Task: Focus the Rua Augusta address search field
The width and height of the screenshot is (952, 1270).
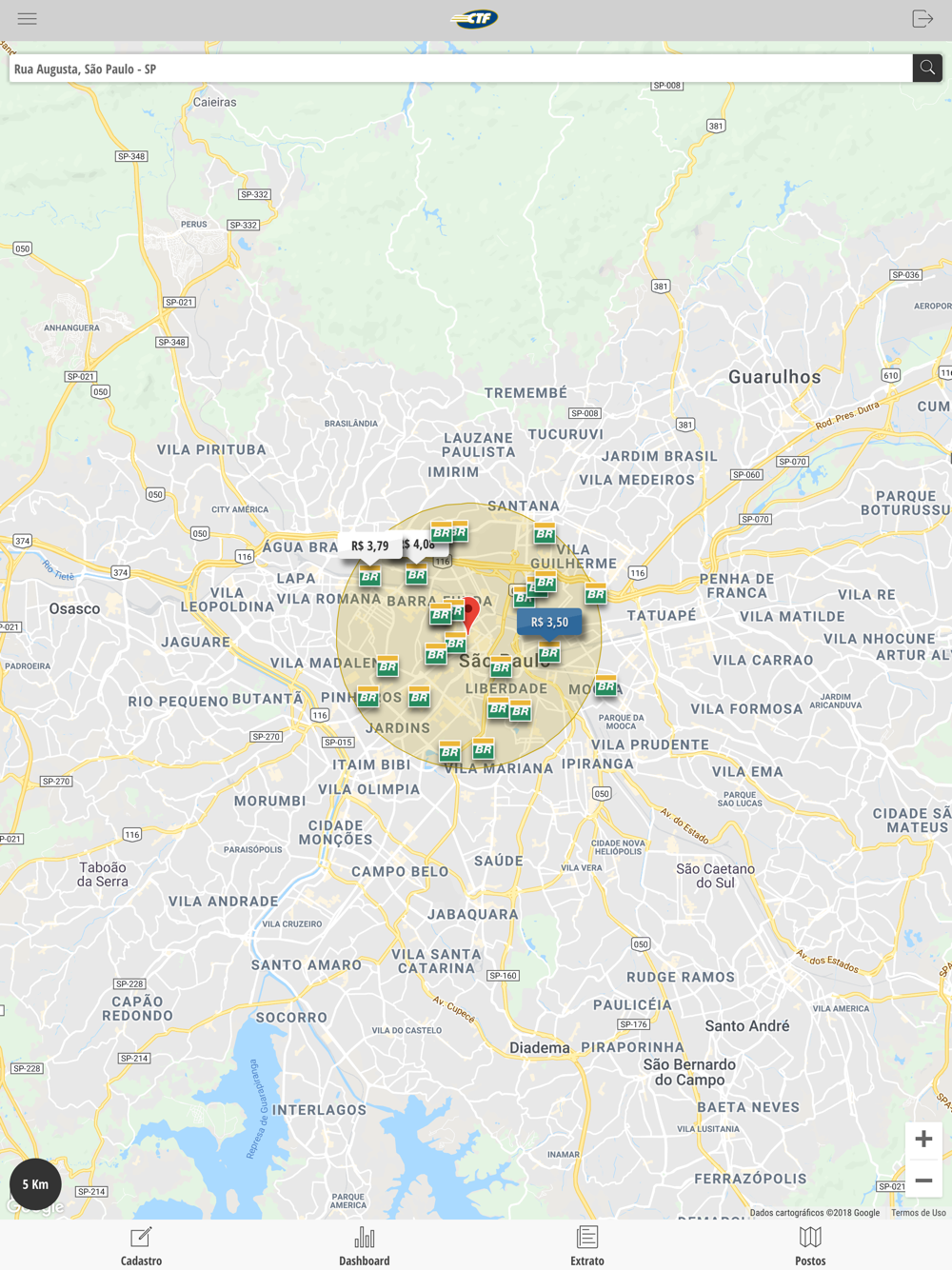Action: tap(461, 69)
